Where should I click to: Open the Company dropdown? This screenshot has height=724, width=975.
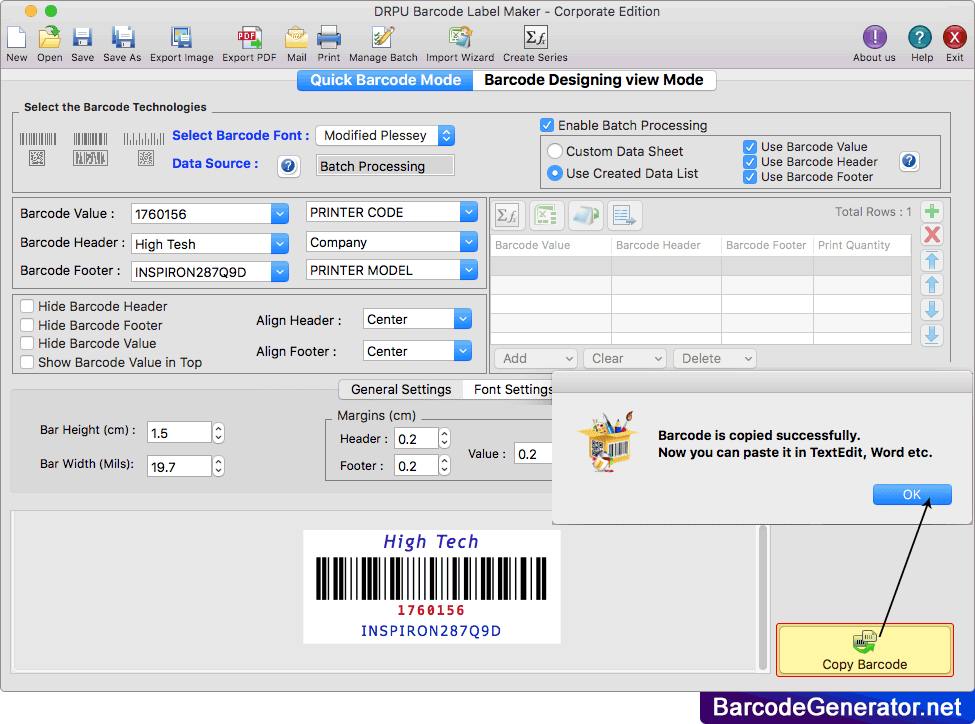[468, 242]
